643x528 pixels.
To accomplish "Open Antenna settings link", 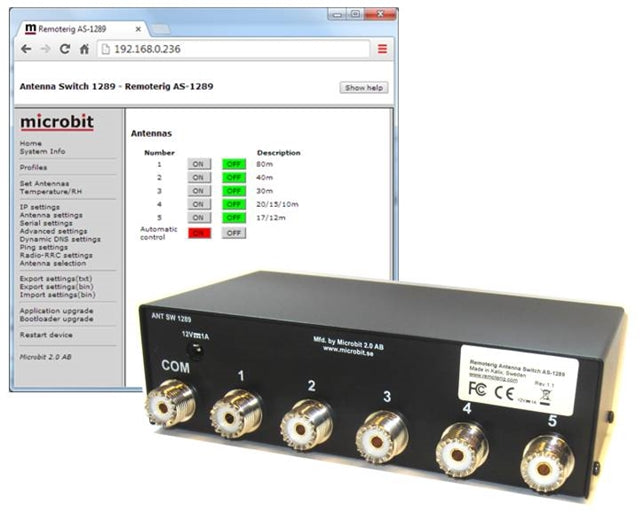I will 51,215.
